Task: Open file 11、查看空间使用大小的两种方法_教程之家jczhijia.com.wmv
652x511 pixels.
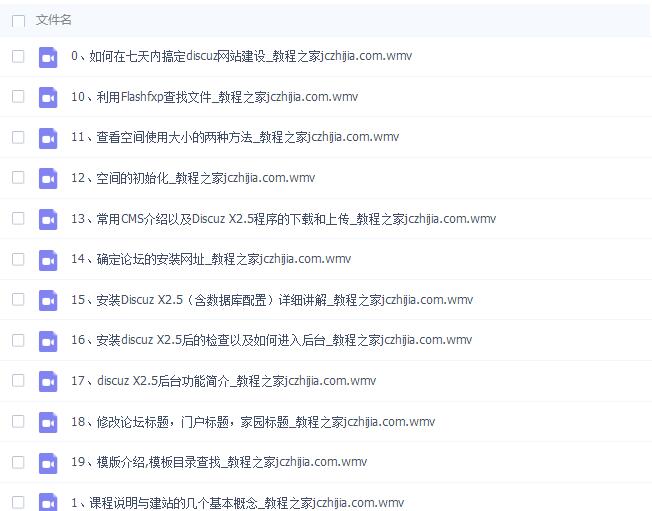Action: tap(235, 137)
